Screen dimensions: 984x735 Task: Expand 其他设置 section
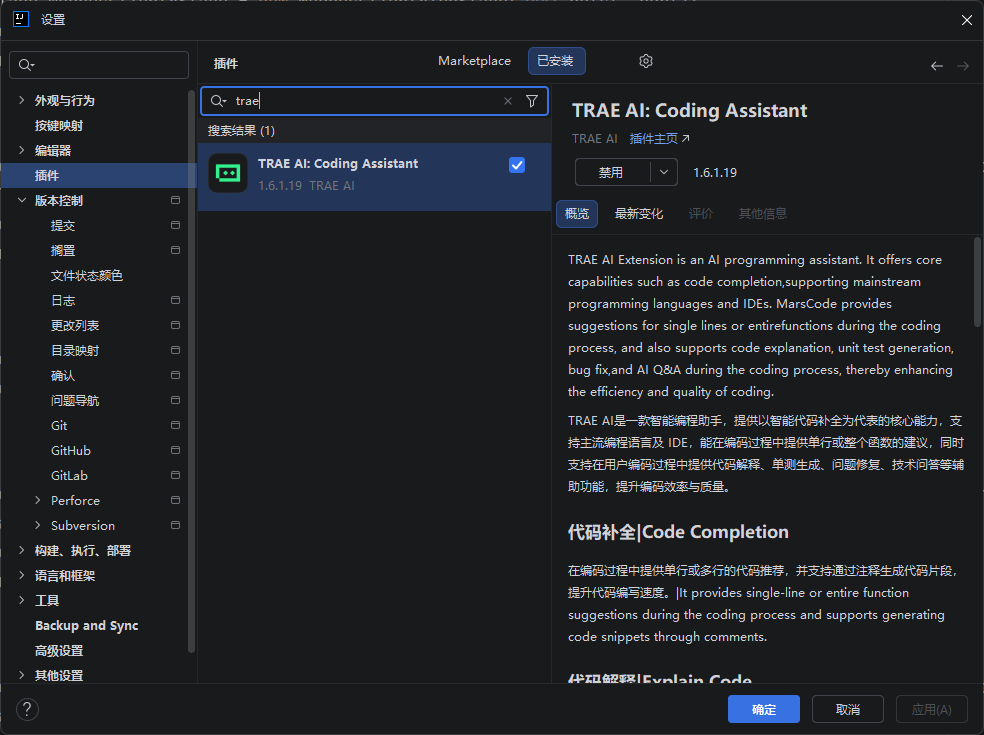tap(22, 675)
